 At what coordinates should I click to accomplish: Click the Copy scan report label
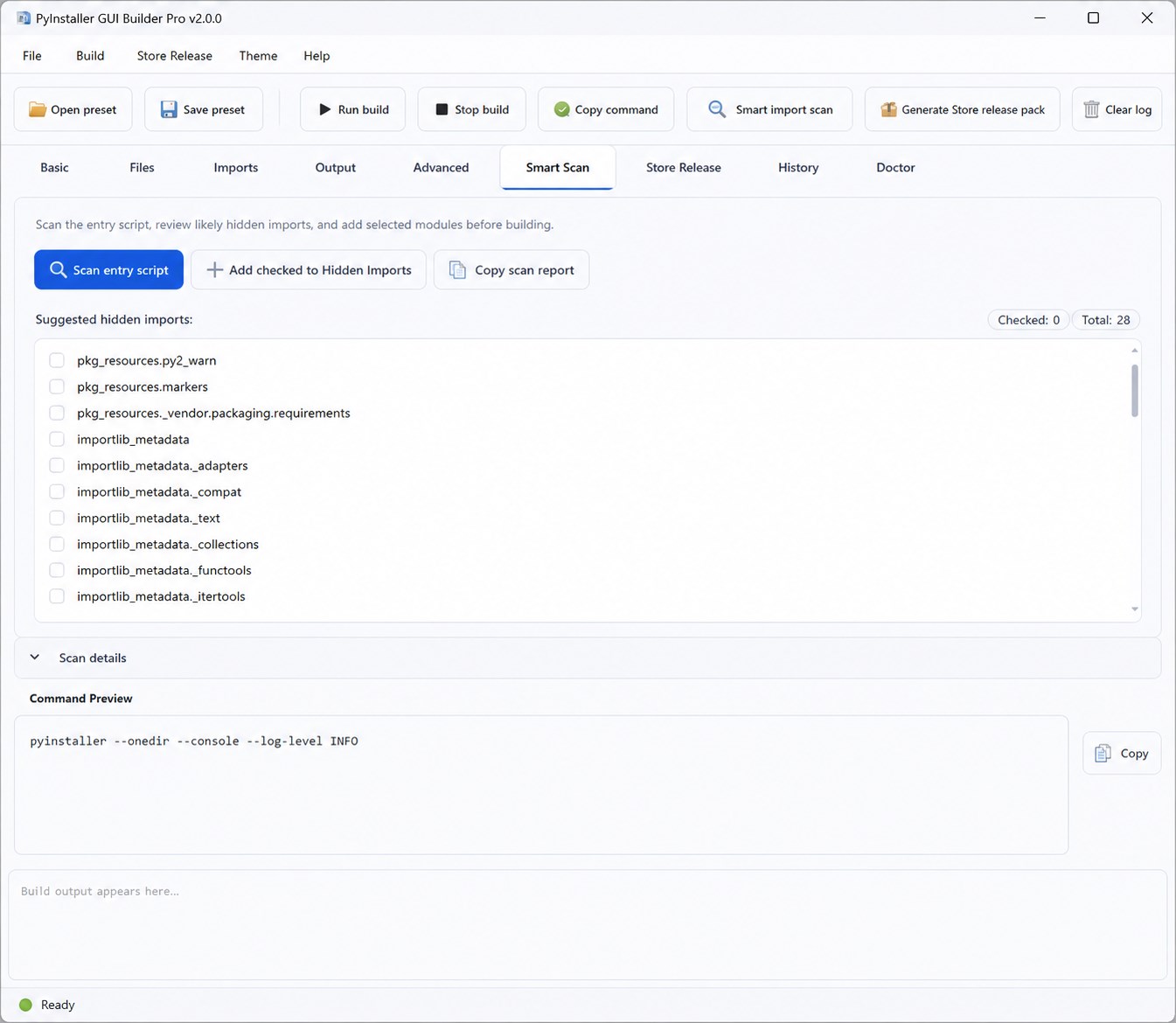(x=525, y=270)
